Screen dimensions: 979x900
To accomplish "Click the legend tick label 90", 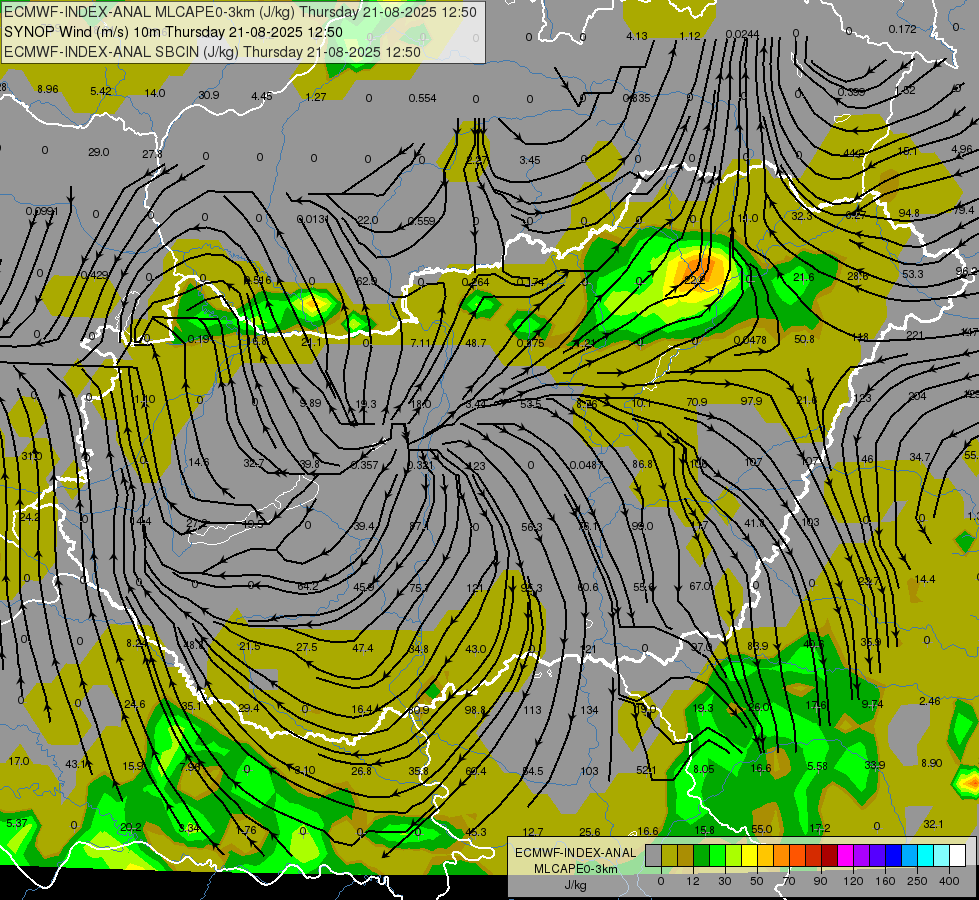I will point(820,881).
